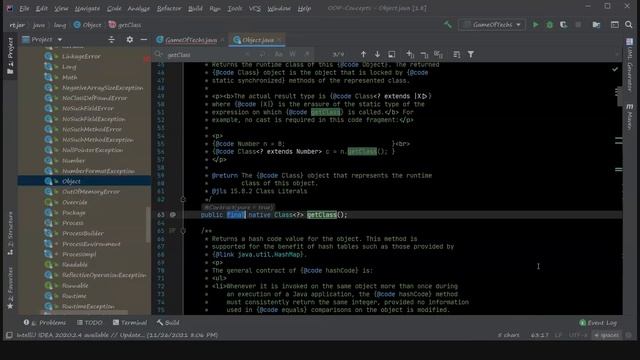This screenshot has width=640, height=360.
Task: Click gutter icon on line 63
Action: click(173, 215)
